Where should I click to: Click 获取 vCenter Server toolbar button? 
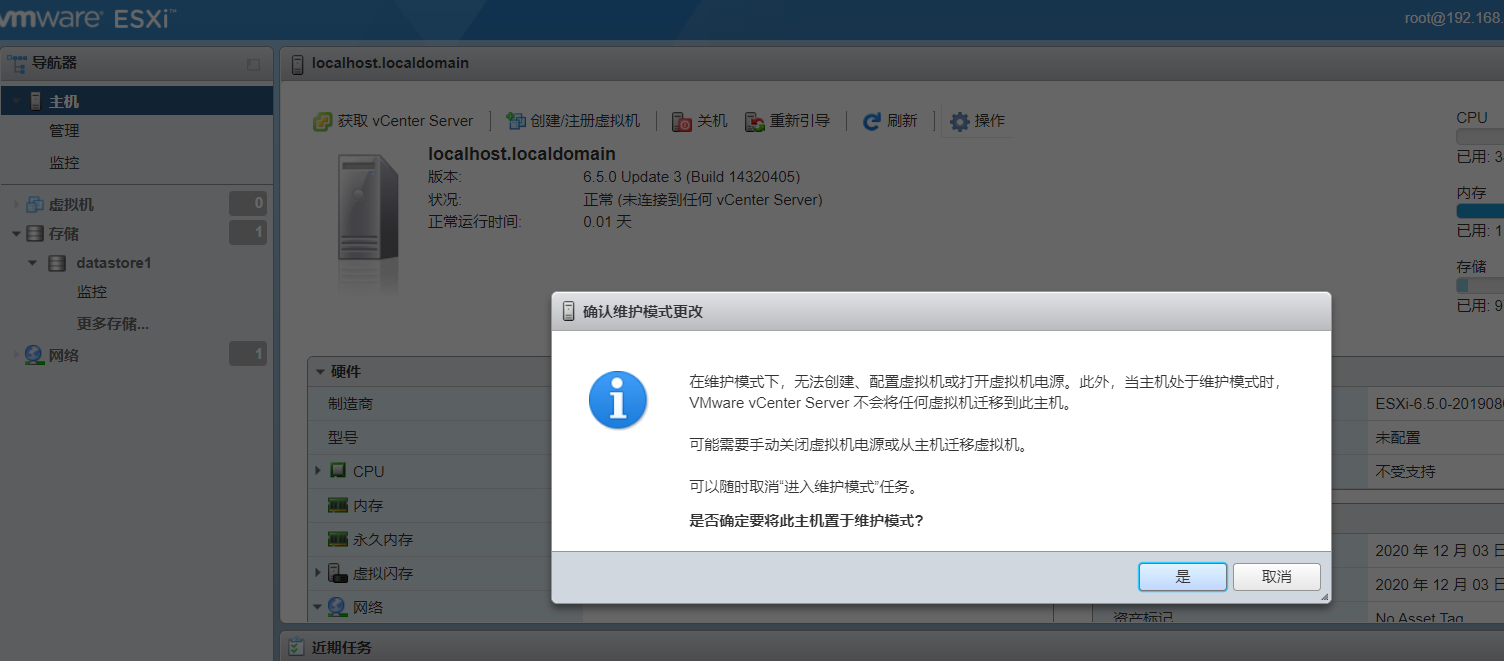[393, 121]
